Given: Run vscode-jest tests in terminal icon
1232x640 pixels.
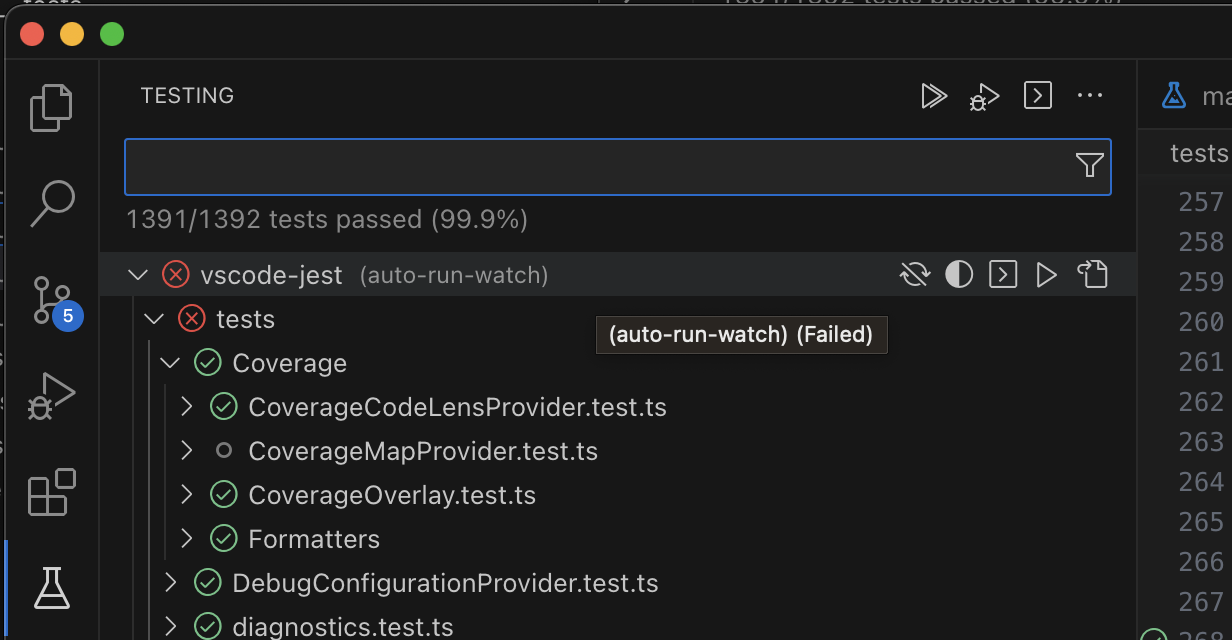Looking at the screenshot, I should click(x=1002, y=274).
